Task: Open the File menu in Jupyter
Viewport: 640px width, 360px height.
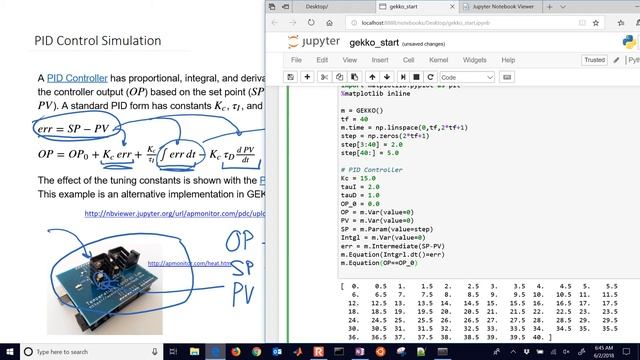Action: [296, 60]
